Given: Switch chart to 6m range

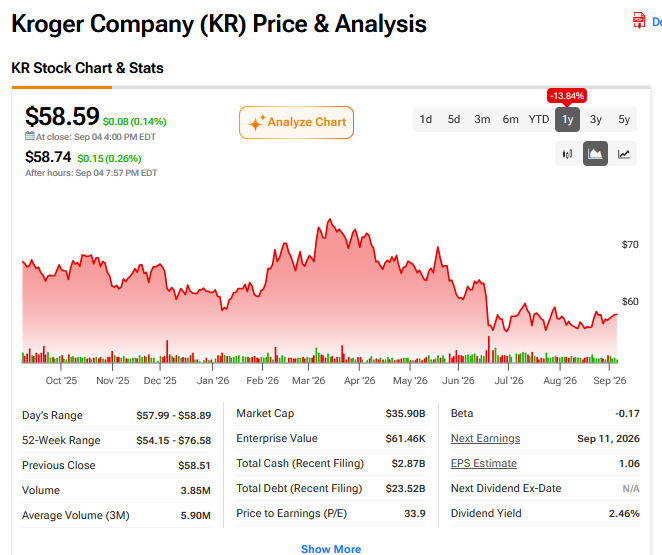Looking at the screenshot, I should coord(510,119).
